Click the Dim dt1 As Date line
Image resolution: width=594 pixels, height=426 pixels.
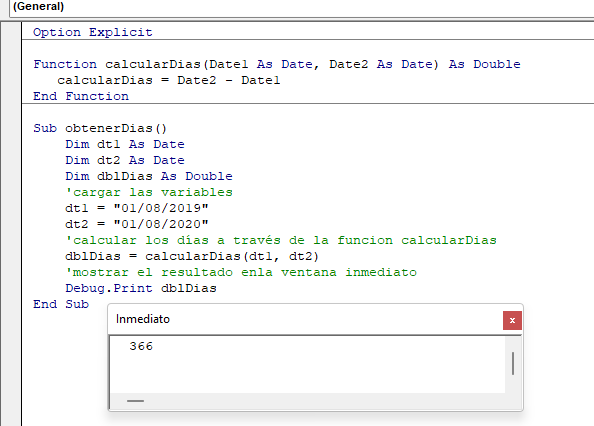click(x=125, y=144)
